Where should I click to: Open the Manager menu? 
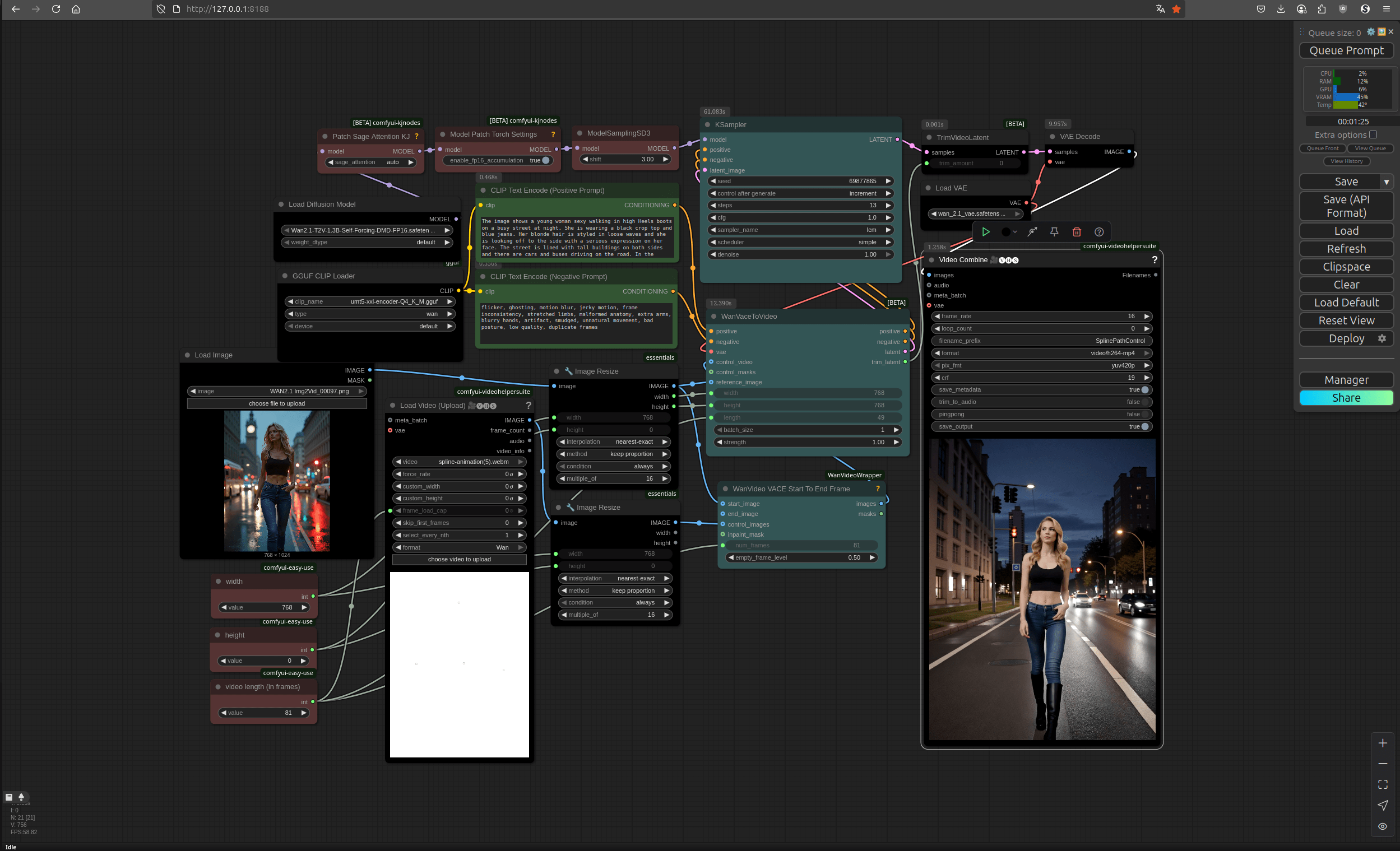coord(1346,380)
